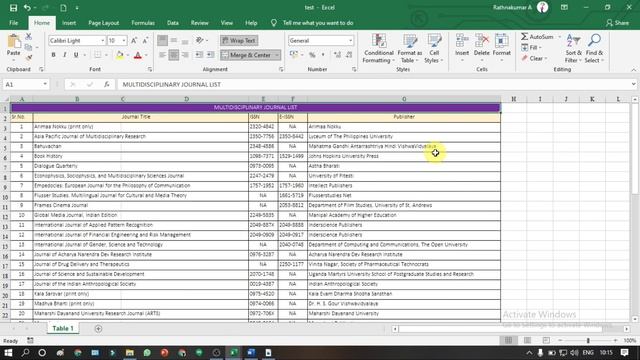Expand the Merge & Center options arrow
Viewport: 640px width, 360px height.
(x=277, y=55)
